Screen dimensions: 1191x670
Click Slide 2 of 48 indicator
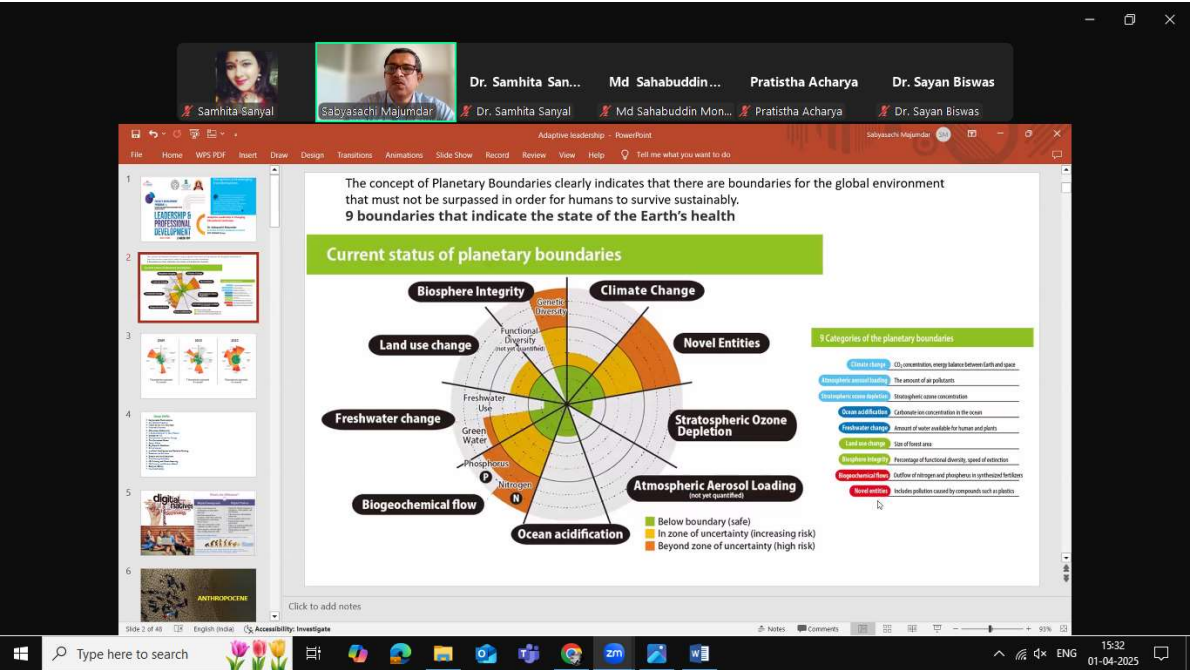point(144,629)
